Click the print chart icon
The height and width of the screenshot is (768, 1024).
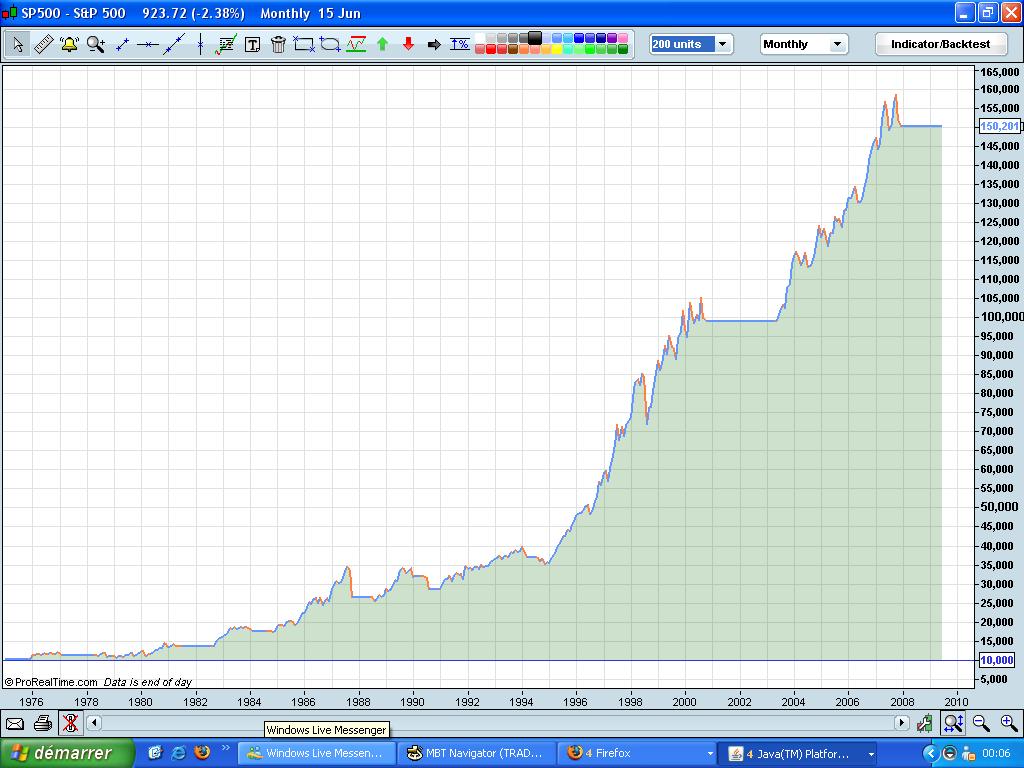pos(41,722)
